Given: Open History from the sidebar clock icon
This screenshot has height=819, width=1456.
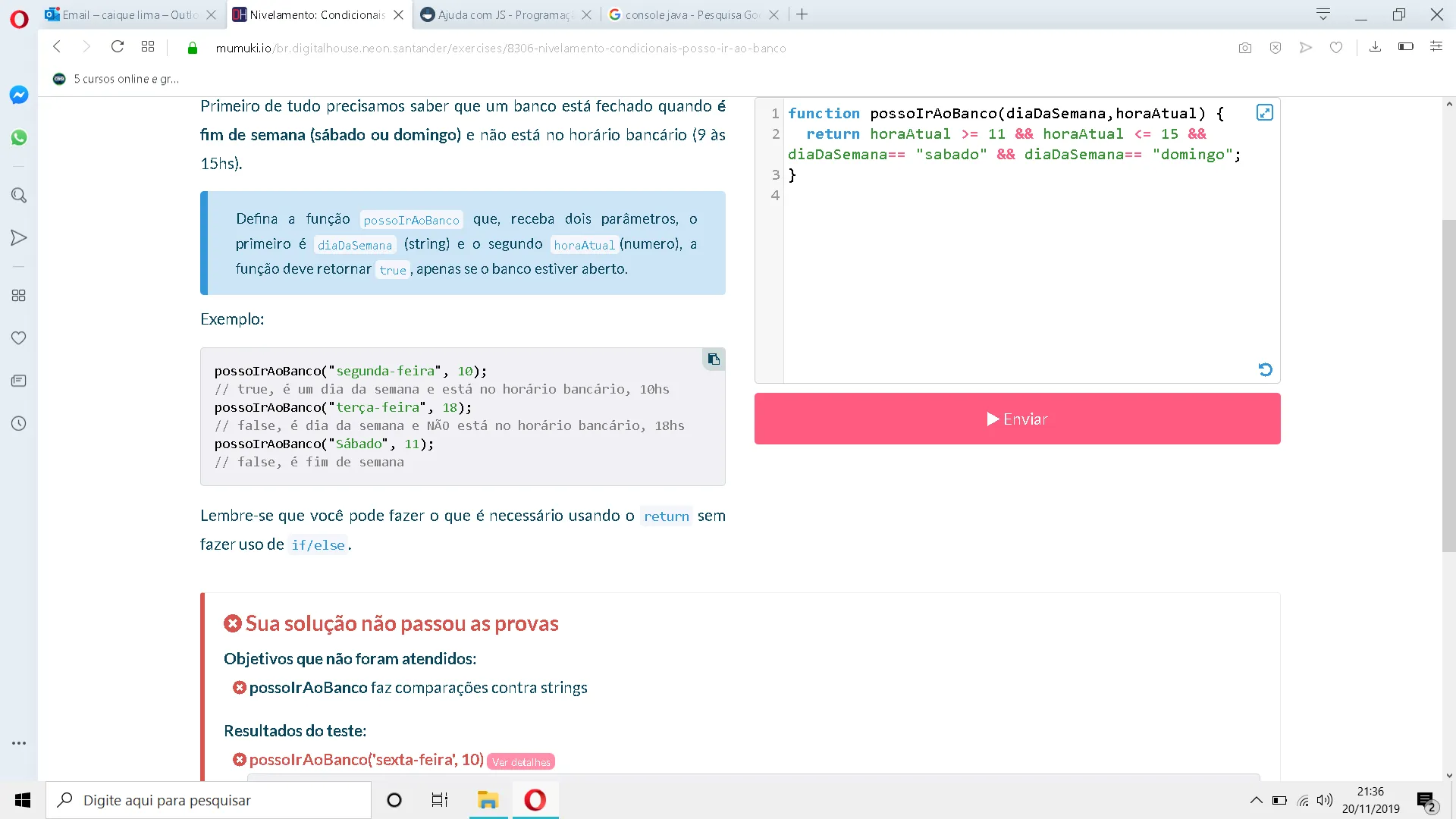Looking at the screenshot, I should point(19,423).
